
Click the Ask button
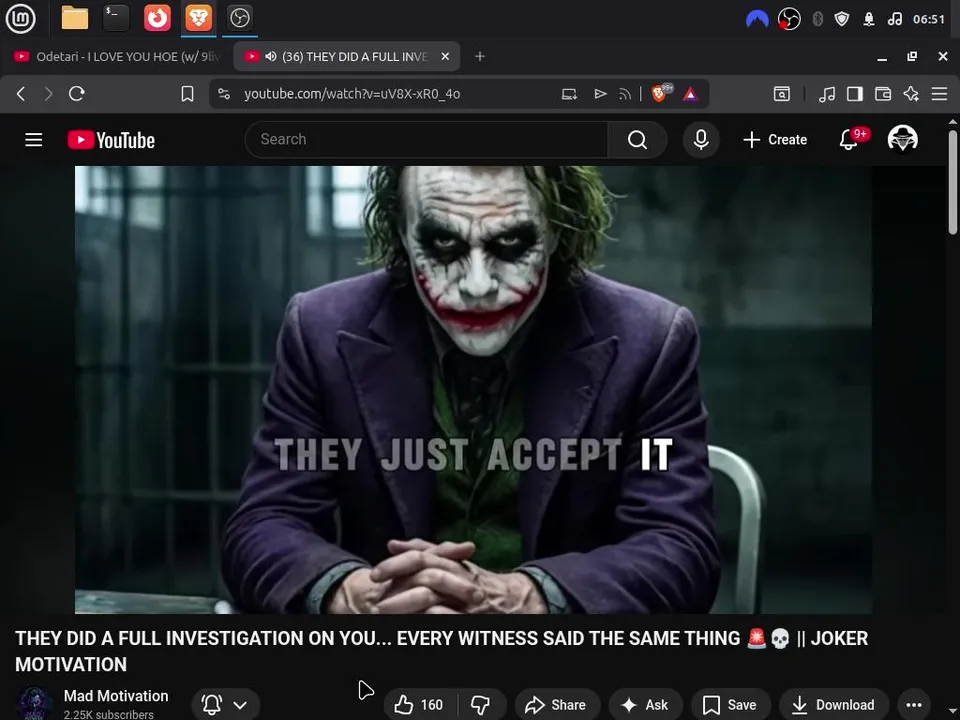coord(645,705)
